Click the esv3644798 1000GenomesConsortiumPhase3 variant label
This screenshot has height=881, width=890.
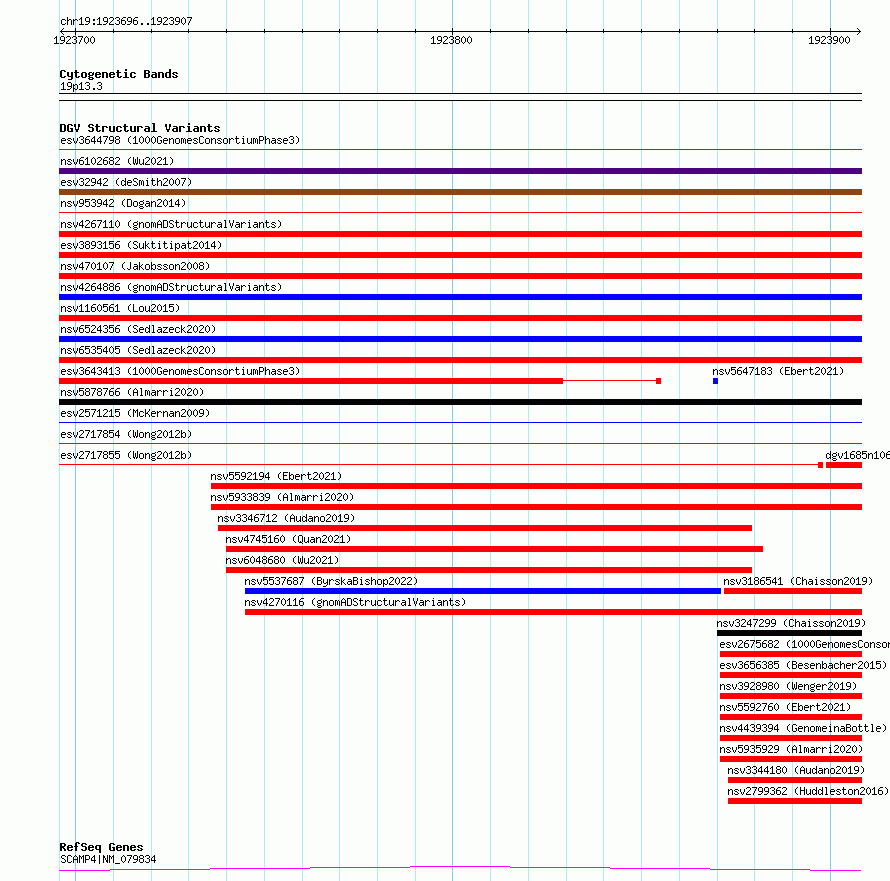pyautogui.click(x=180, y=140)
